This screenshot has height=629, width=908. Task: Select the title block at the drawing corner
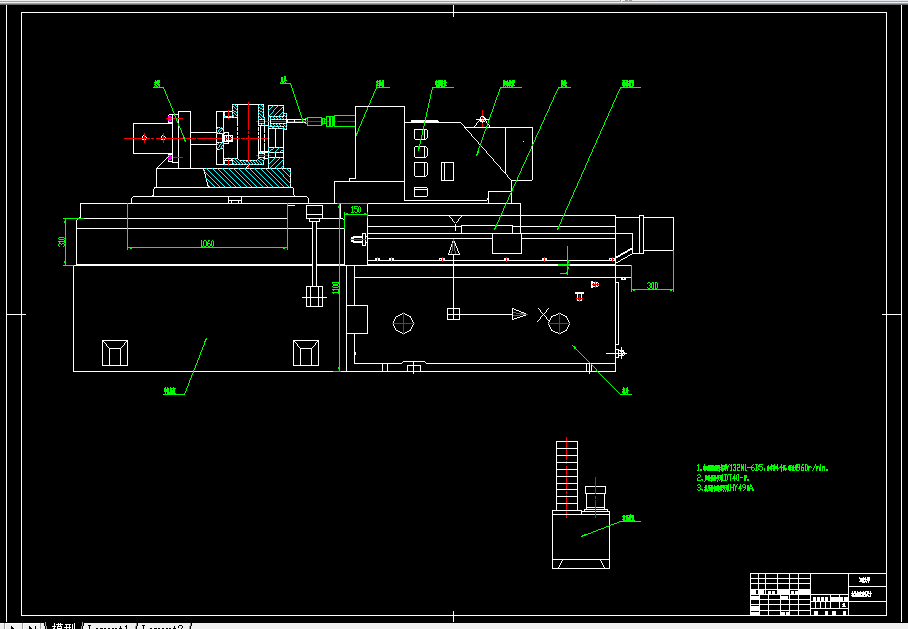(818, 594)
